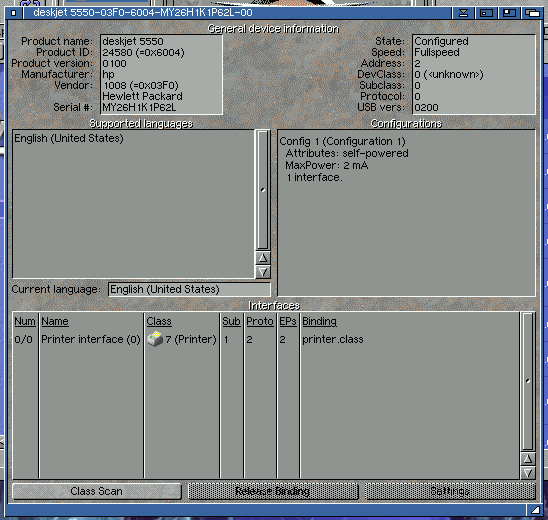
Task: Click the Binding column header
Action: coord(319,321)
